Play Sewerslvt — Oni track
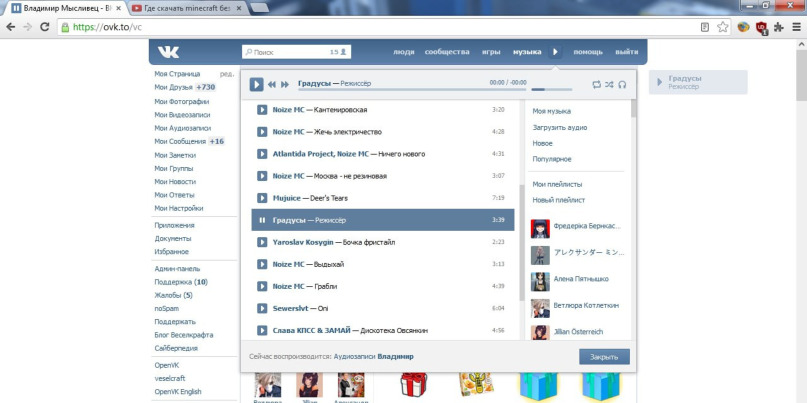The height and width of the screenshot is (403, 807). [262, 308]
